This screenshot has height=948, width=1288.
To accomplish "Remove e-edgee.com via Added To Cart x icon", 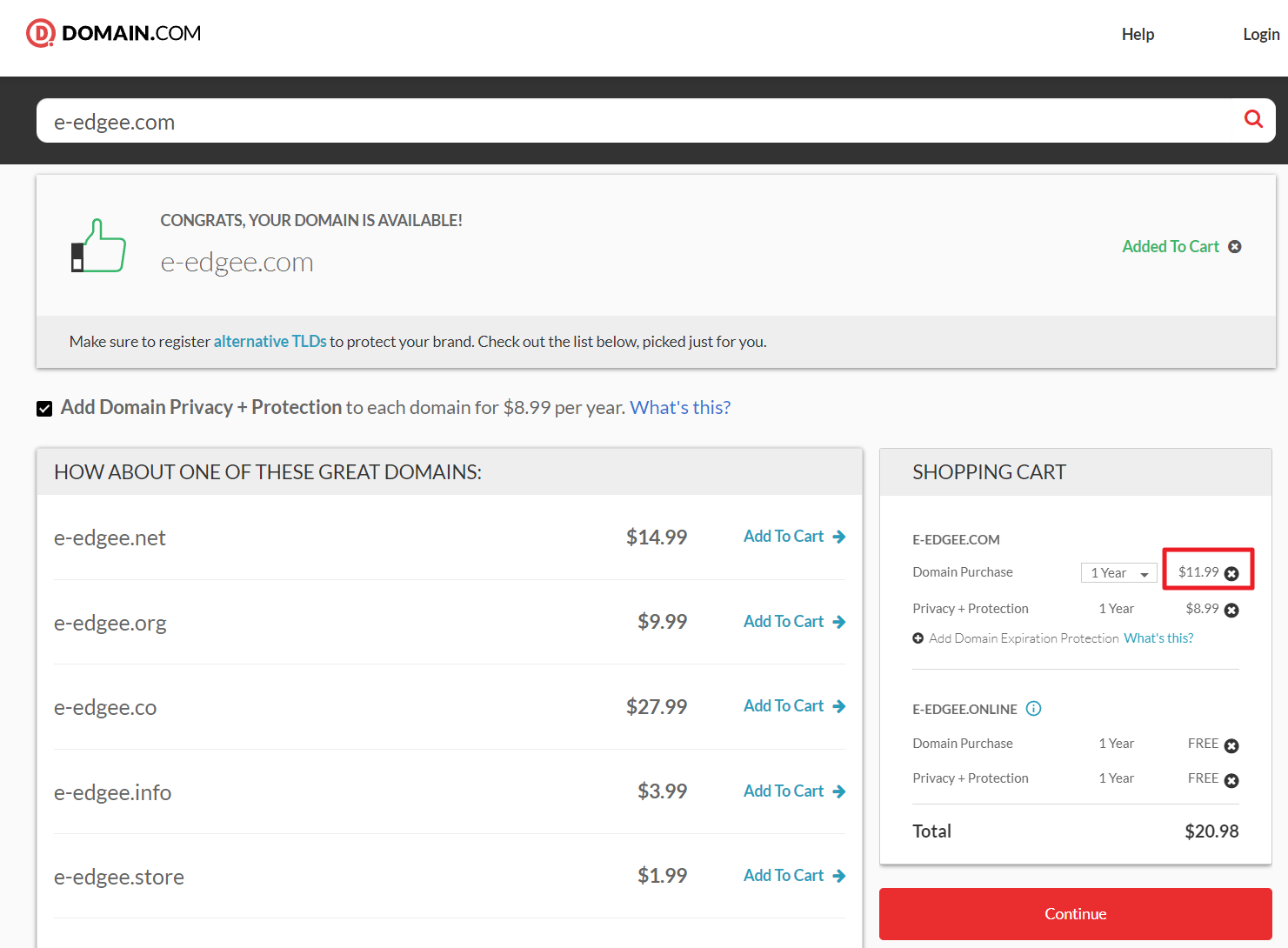I will click(x=1235, y=247).
